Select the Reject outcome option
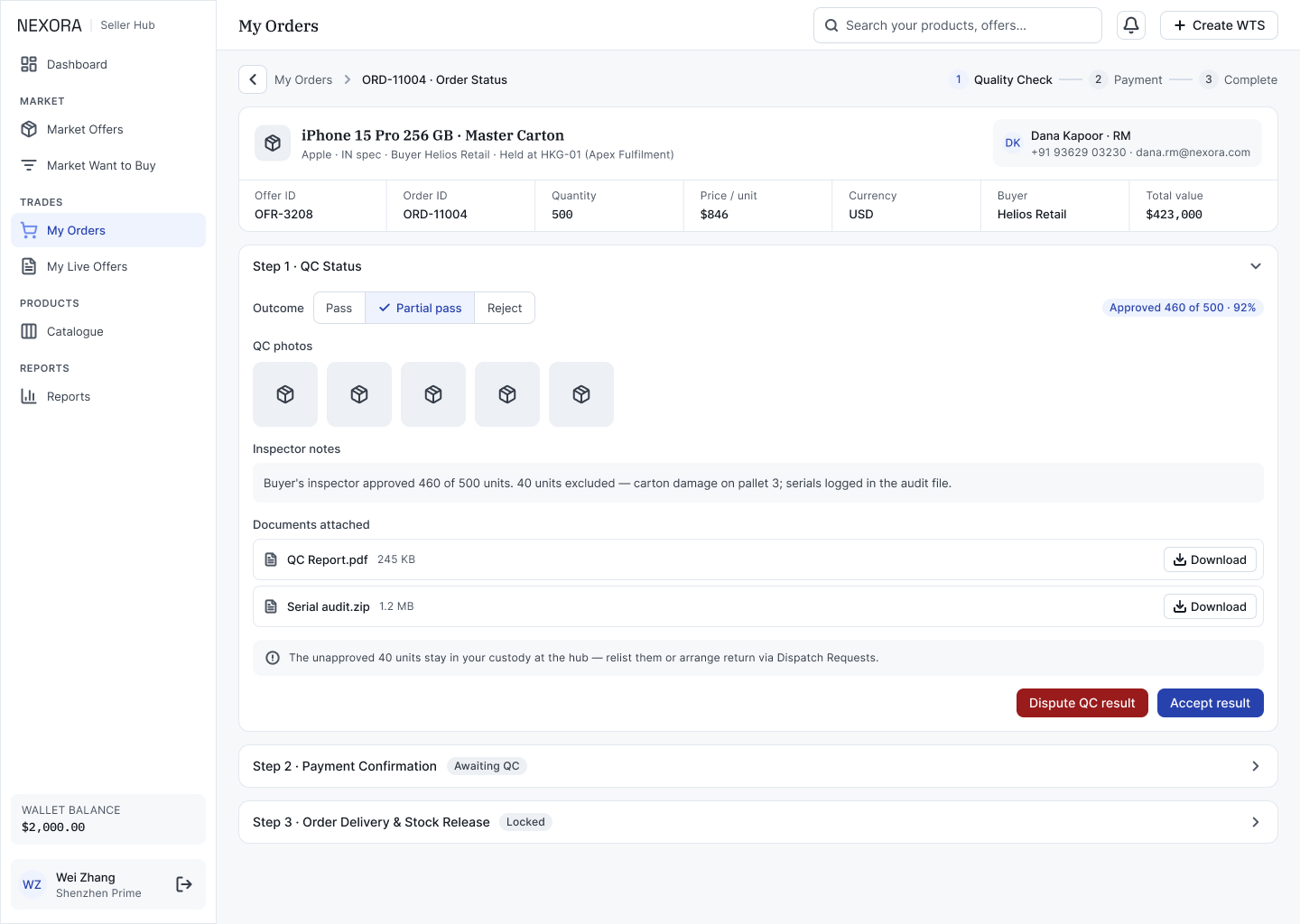 [x=505, y=308]
